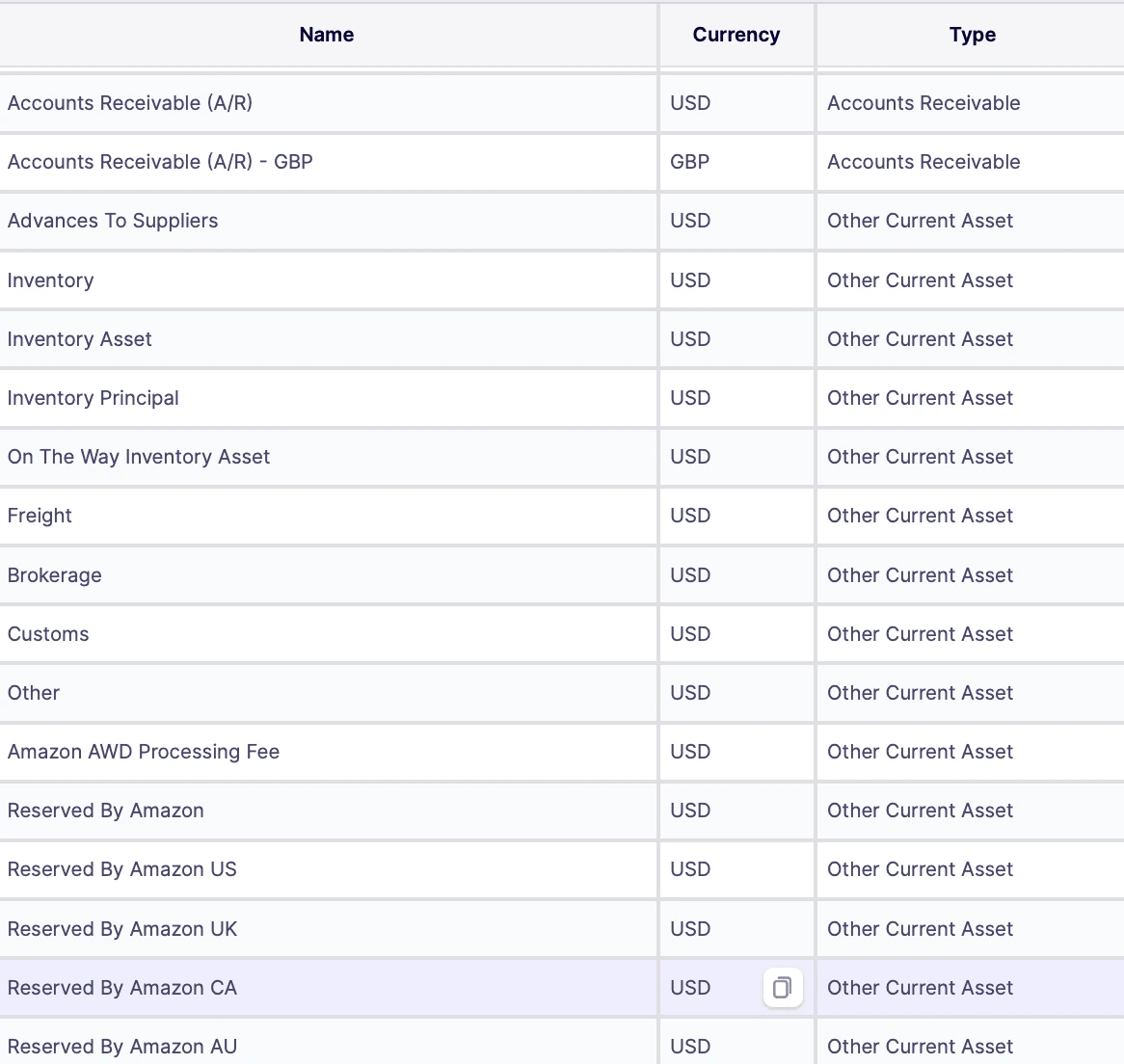Click the copy icon on Reserved By Amazon CA row
This screenshot has height=1064, width=1124.
(x=782, y=988)
